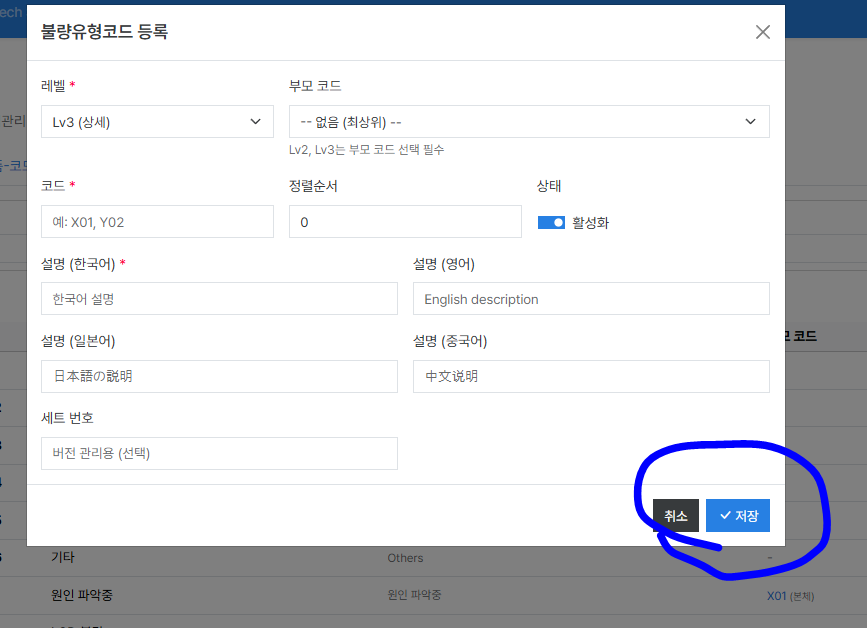The width and height of the screenshot is (867, 628).
Task: Select the 세트 번호 input field
Action: click(x=219, y=453)
